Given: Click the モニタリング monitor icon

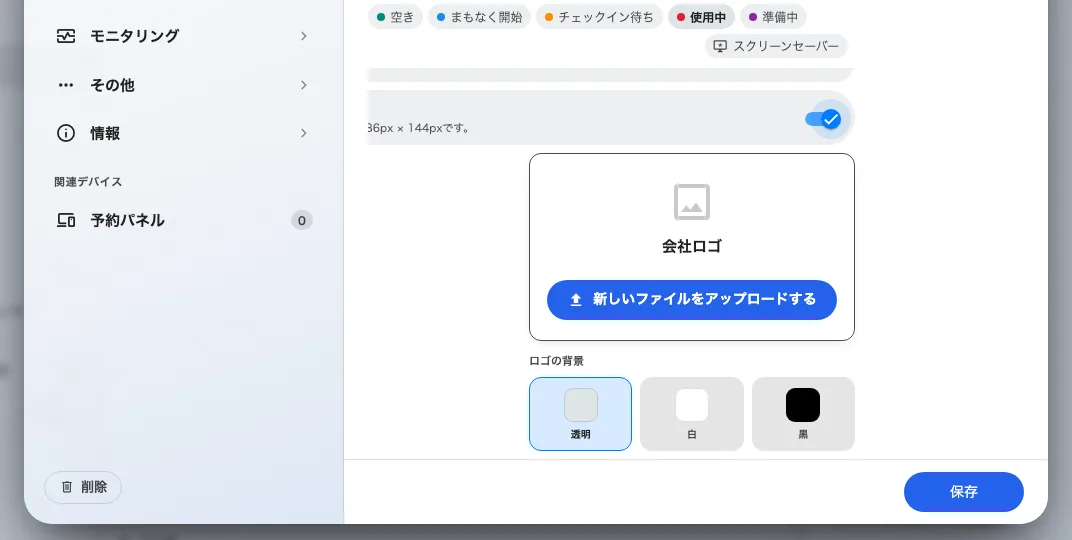Looking at the screenshot, I should [x=66, y=36].
